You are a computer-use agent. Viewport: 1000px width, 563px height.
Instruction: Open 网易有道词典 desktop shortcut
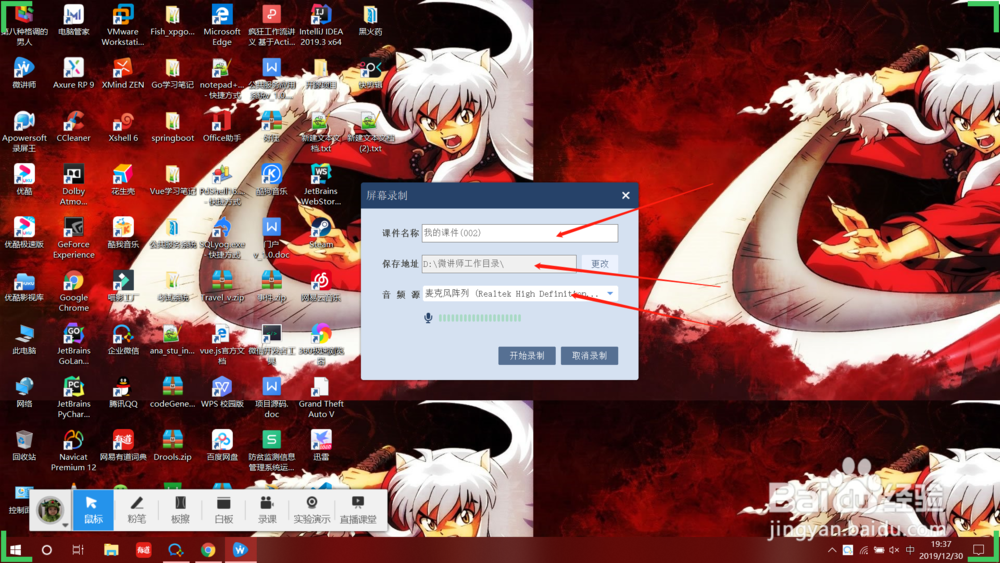click(x=122, y=445)
